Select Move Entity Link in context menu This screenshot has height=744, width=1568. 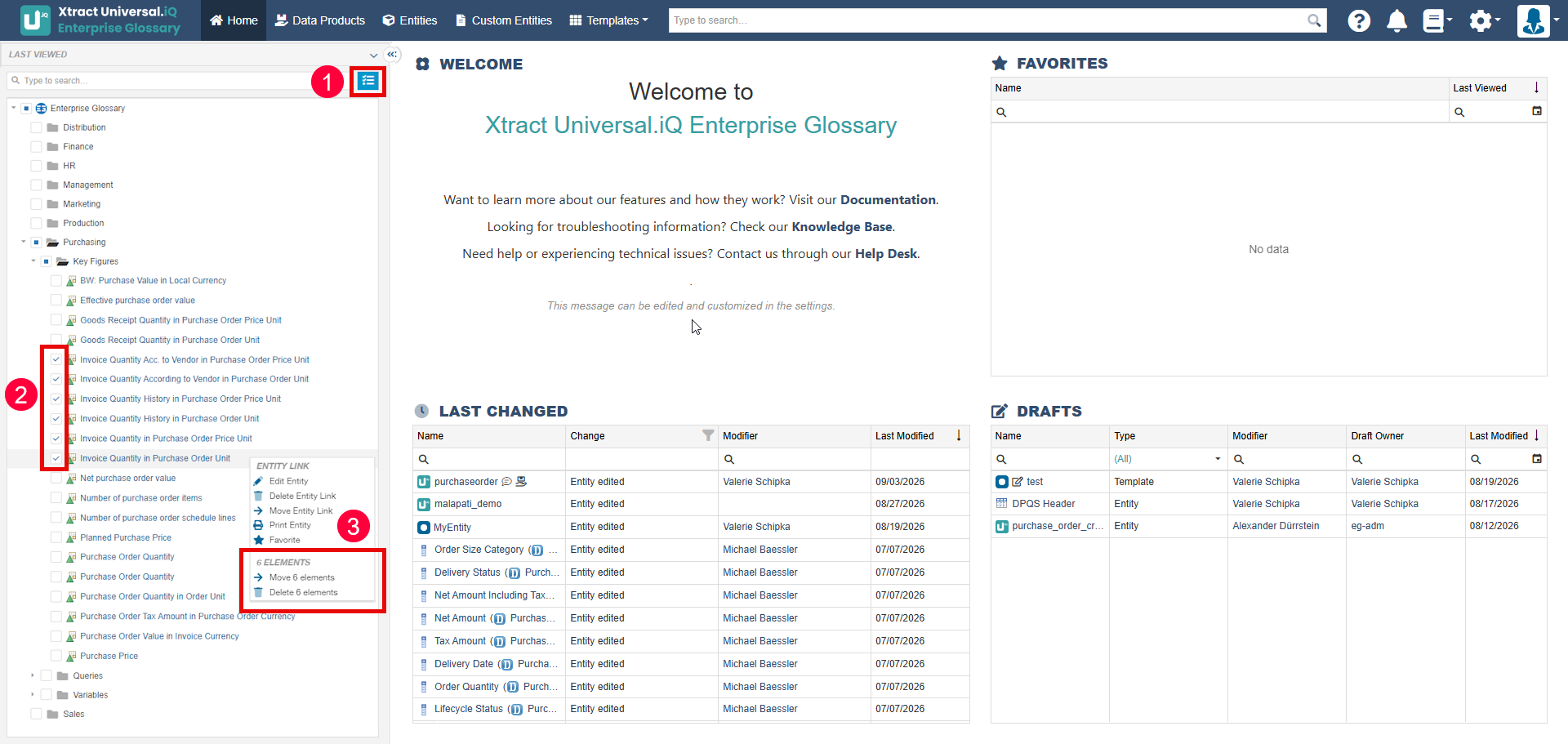coord(301,510)
